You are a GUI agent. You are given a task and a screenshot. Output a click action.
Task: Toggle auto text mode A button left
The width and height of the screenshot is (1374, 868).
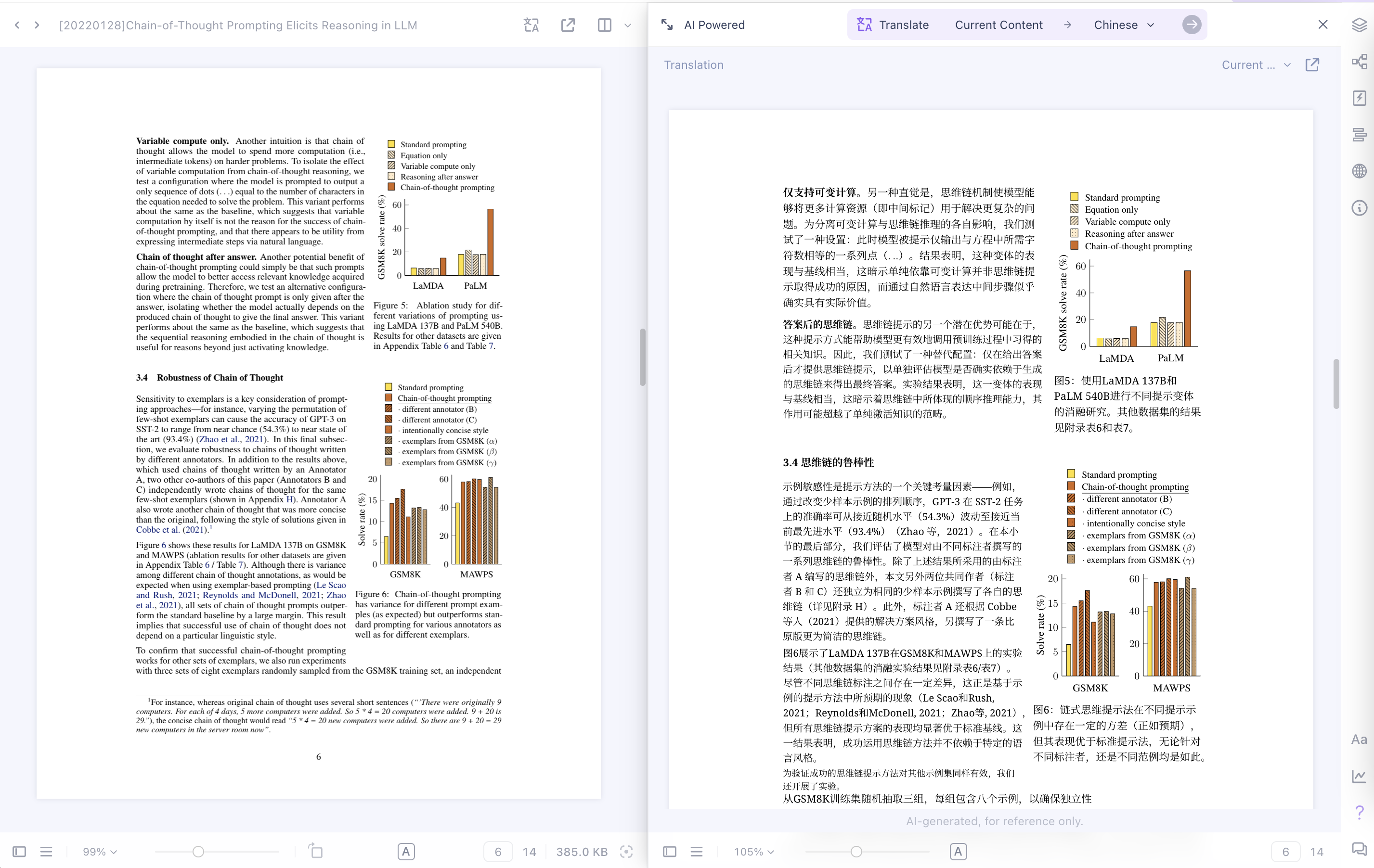(x=406, y=852)
